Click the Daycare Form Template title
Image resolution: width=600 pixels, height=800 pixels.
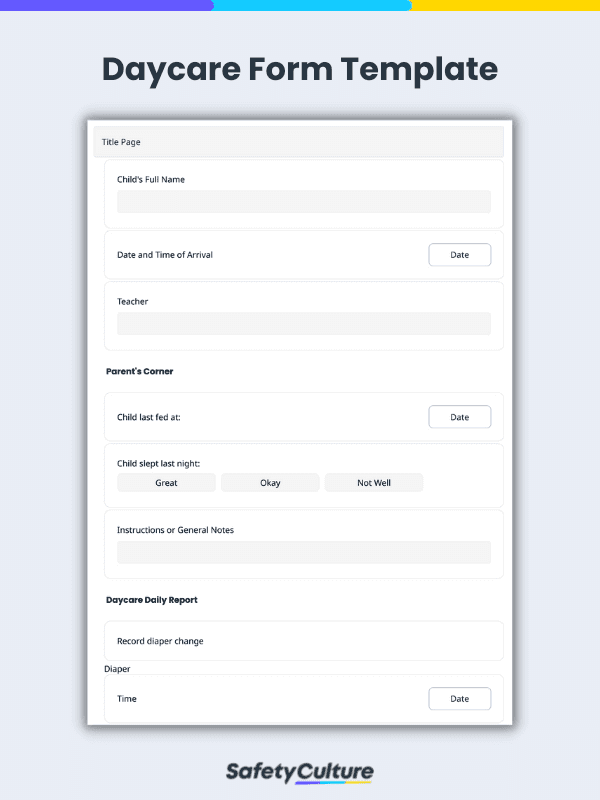300,69
